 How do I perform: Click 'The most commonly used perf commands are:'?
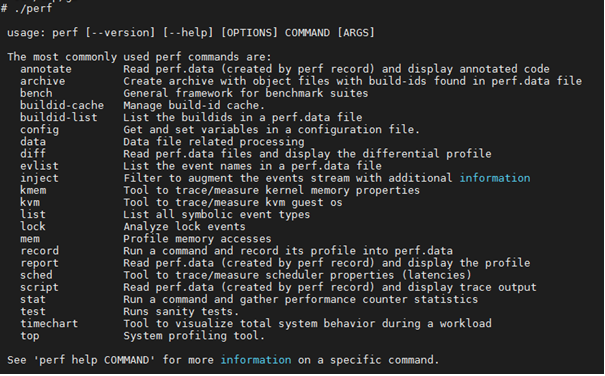(139, 57)
